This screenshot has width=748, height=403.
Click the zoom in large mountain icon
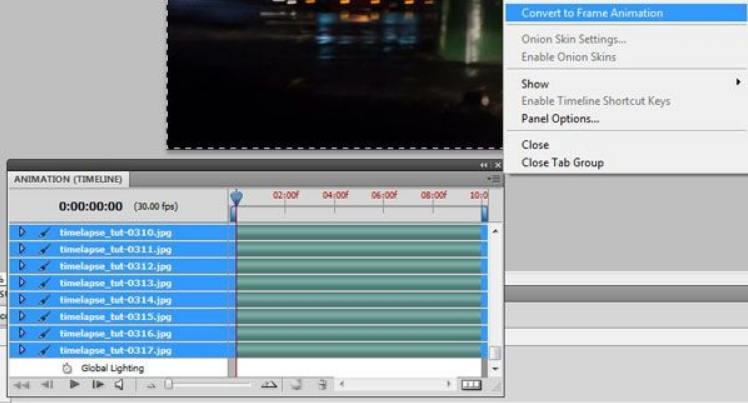pos(269,384)
